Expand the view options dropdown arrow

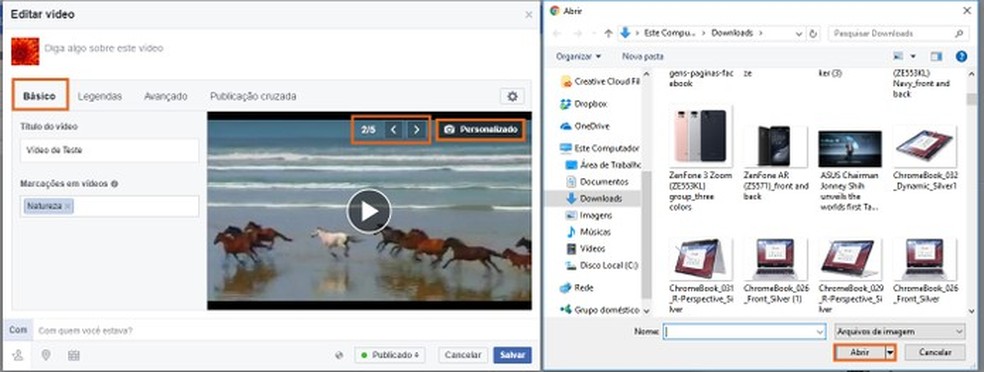[913, 56]
